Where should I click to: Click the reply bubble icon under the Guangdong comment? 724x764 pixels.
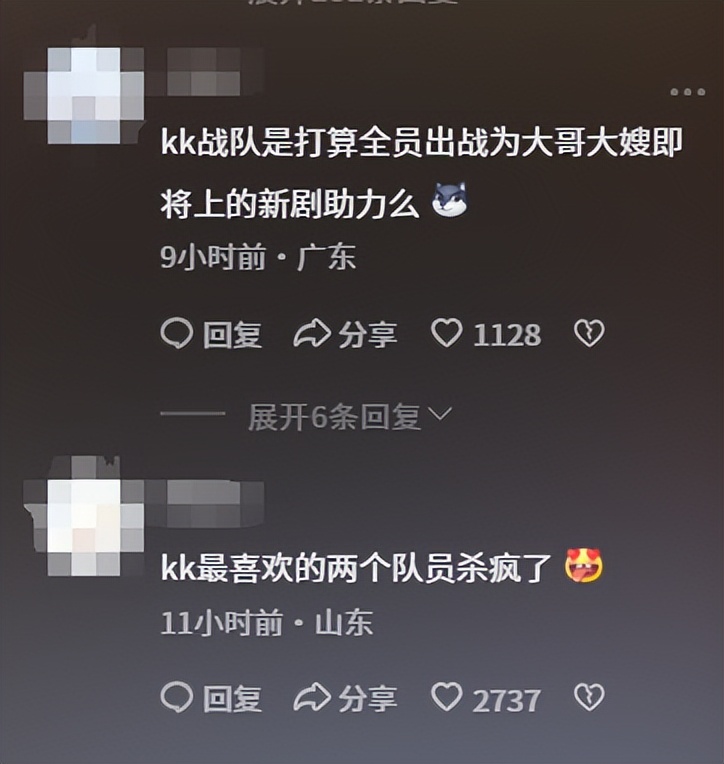coord(176,334)
